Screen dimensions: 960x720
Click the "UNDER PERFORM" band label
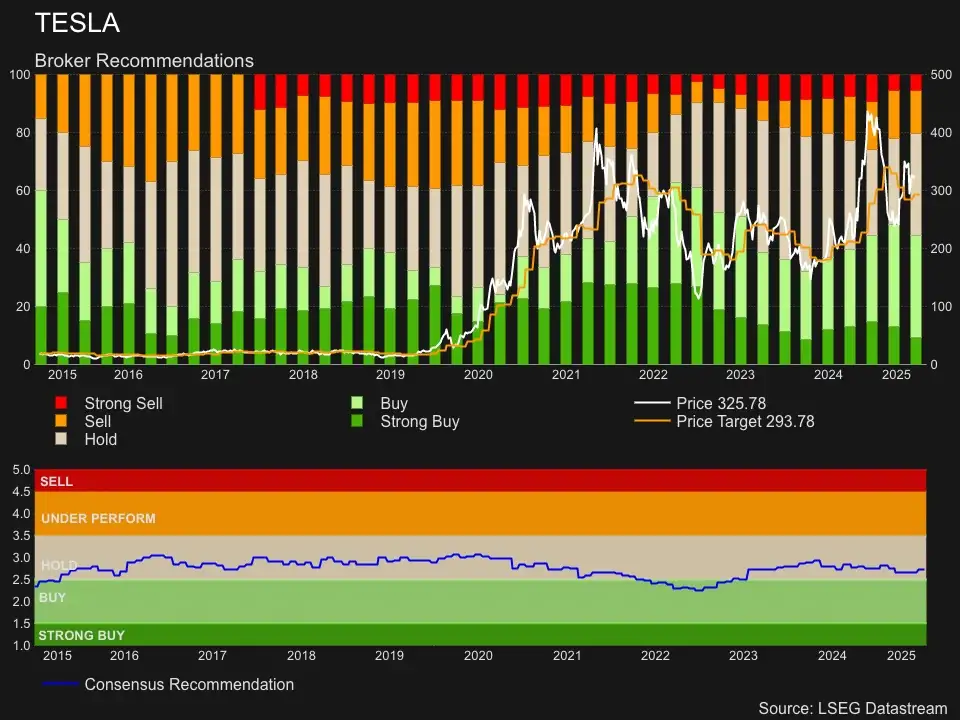(x=98, y=518)
